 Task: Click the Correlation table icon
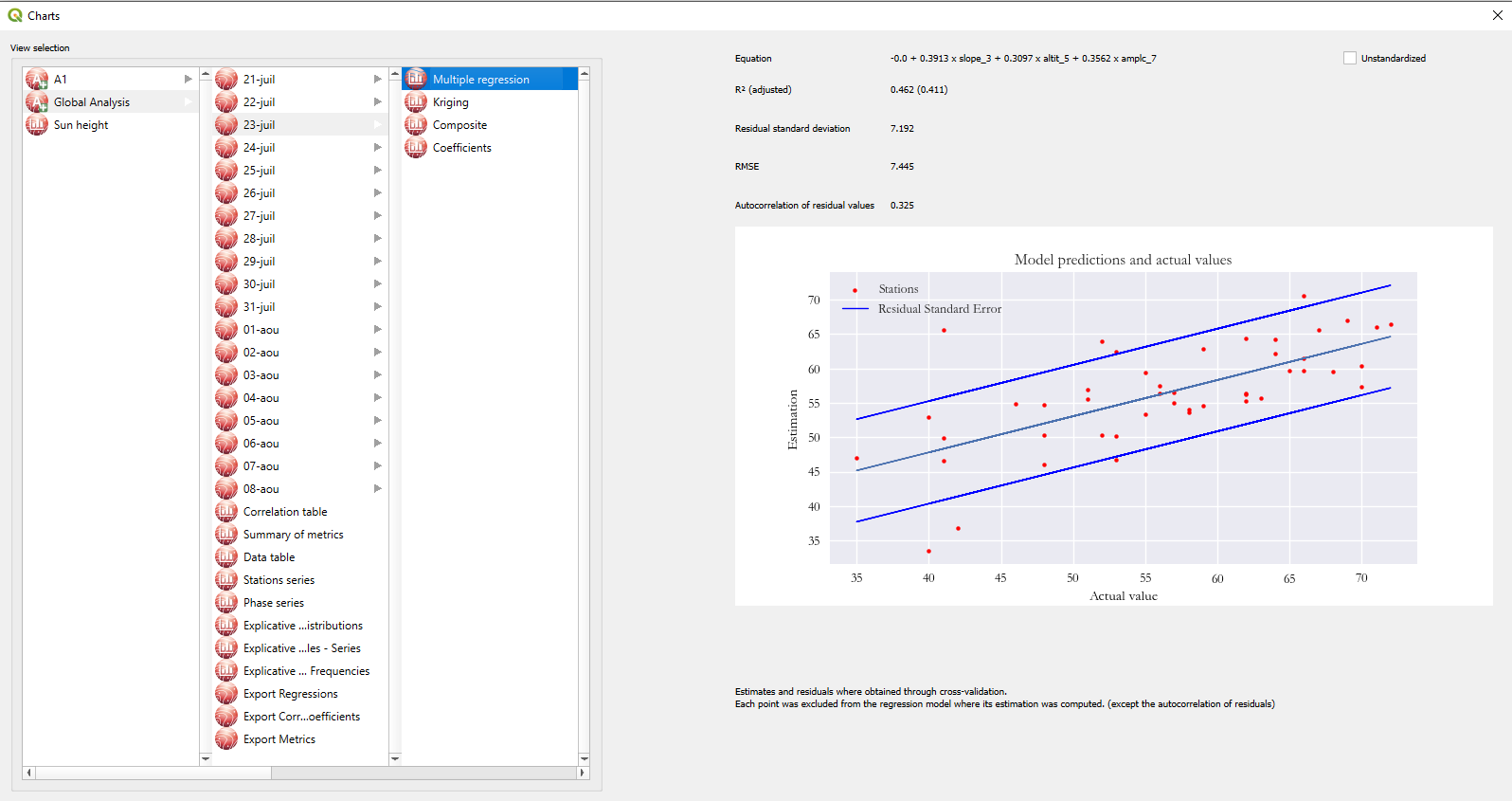pos(226,512)
